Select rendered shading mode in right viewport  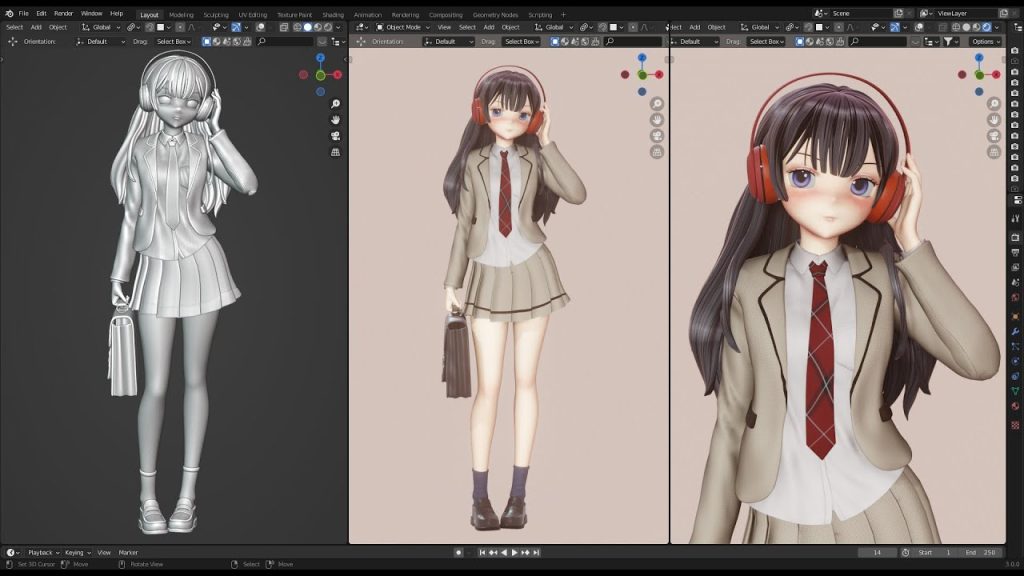(987, 27)
